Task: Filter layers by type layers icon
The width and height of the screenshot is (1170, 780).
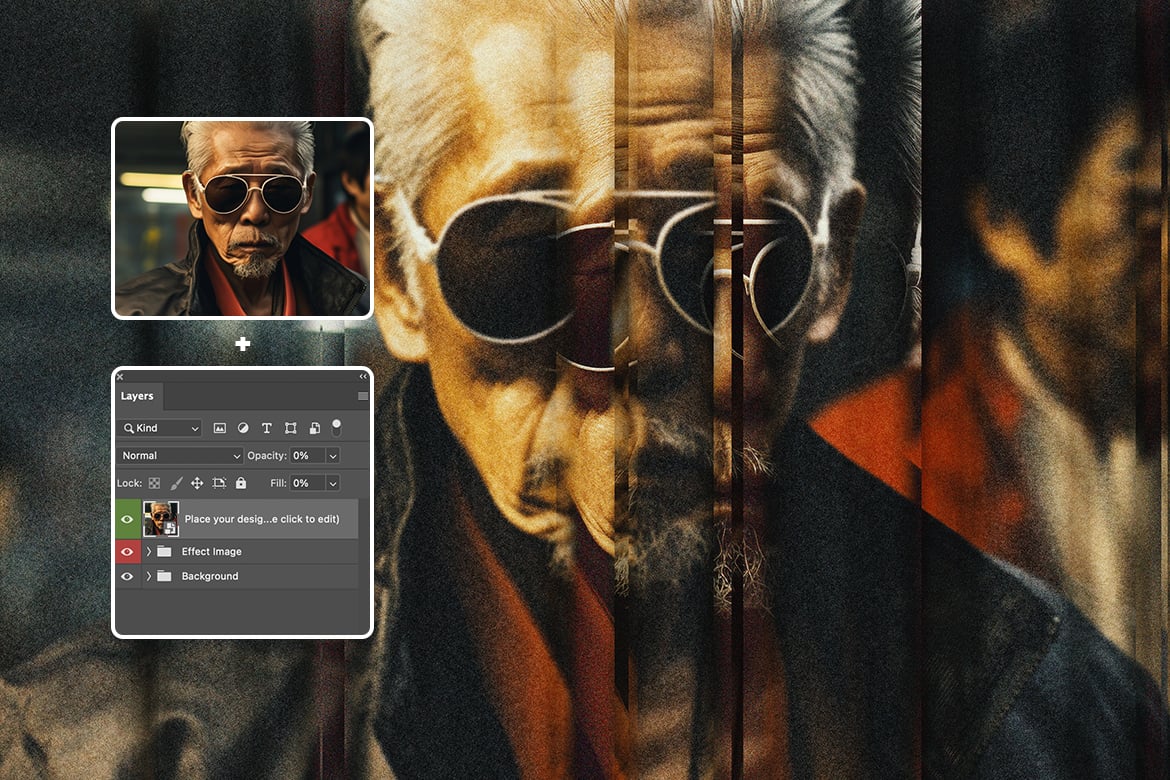Action: click(266, 428)
